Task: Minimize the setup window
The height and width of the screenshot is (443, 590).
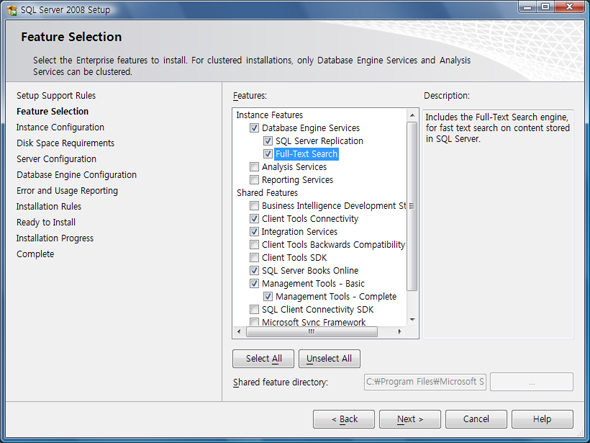Action: pos(528,6)
